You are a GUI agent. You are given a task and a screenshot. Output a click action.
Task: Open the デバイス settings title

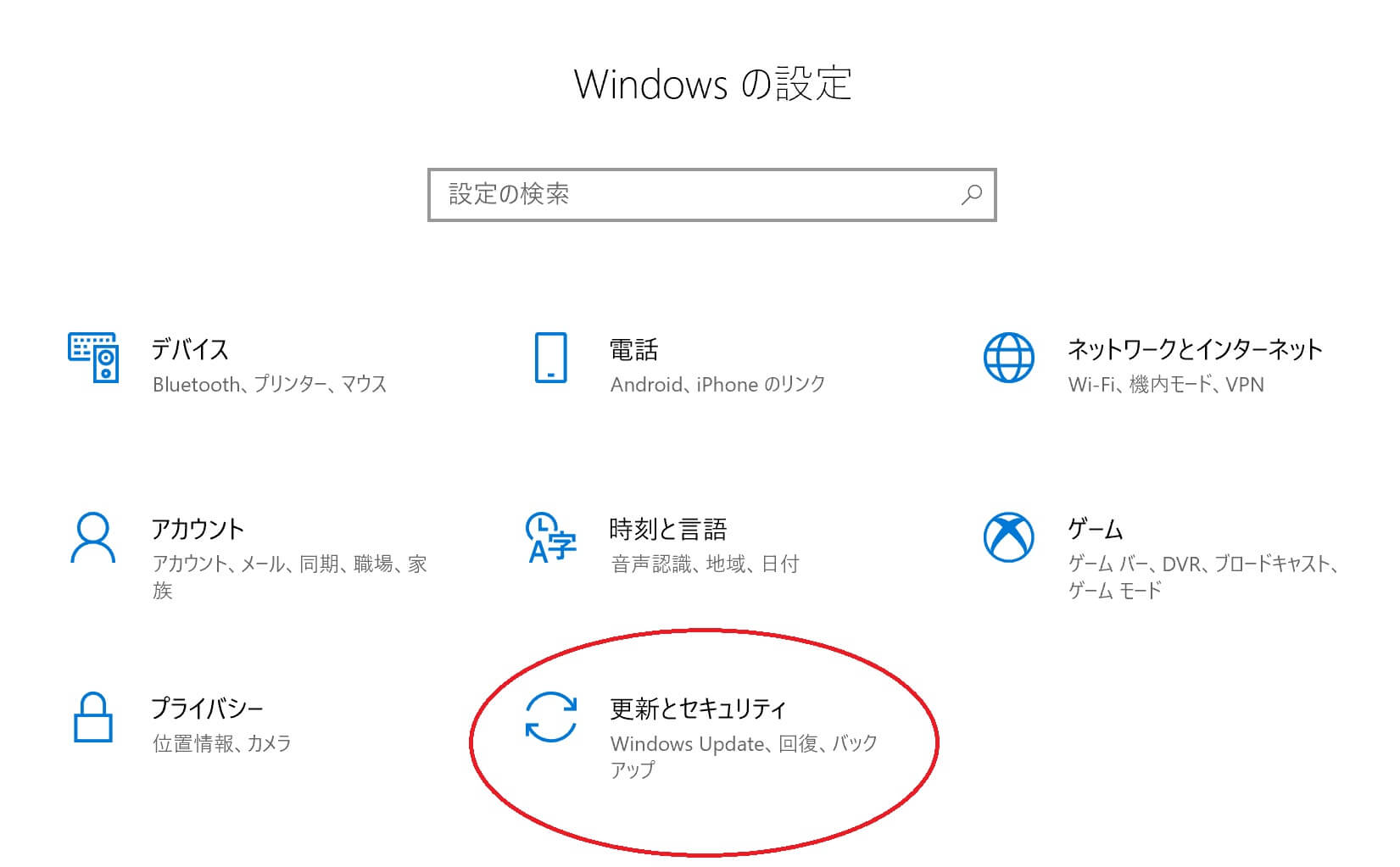pos(190,349)
